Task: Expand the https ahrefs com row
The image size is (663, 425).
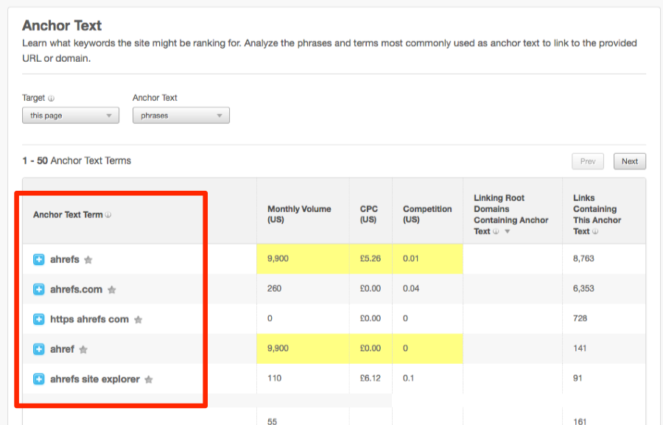Action: click(38, 319)
